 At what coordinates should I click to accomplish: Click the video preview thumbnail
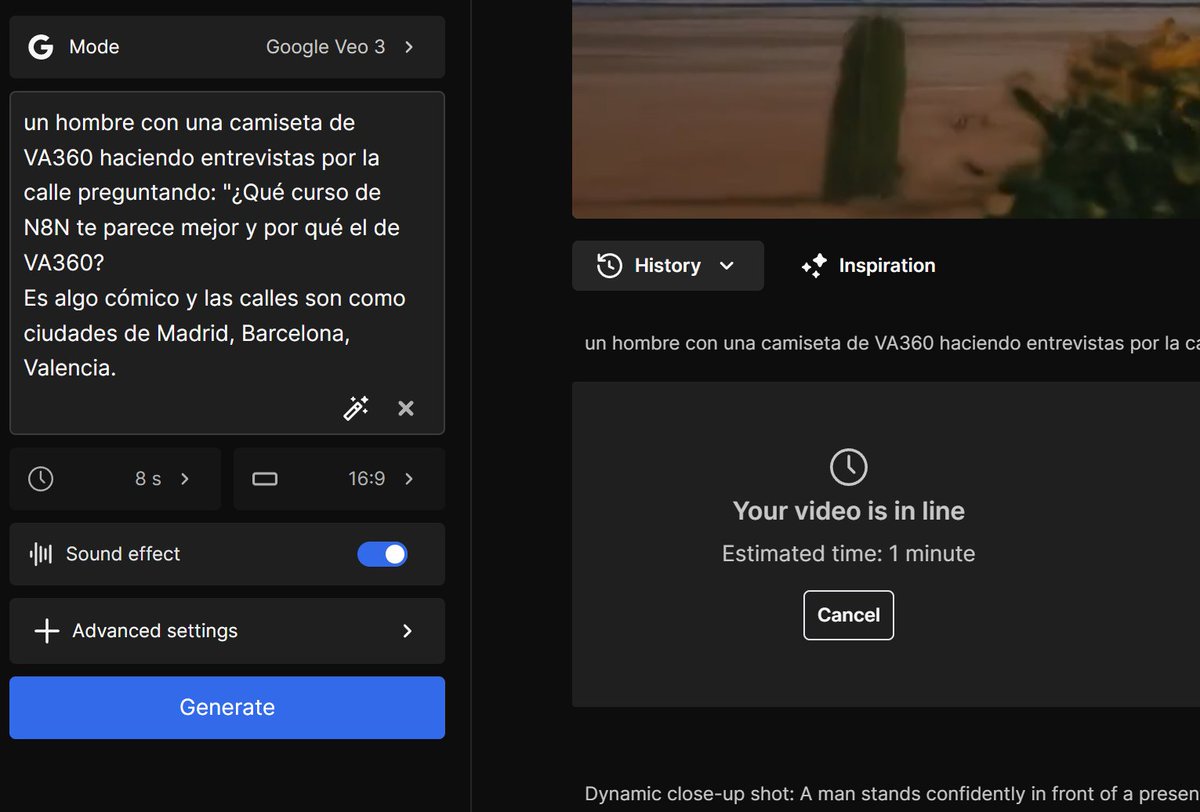coord(886,109)
